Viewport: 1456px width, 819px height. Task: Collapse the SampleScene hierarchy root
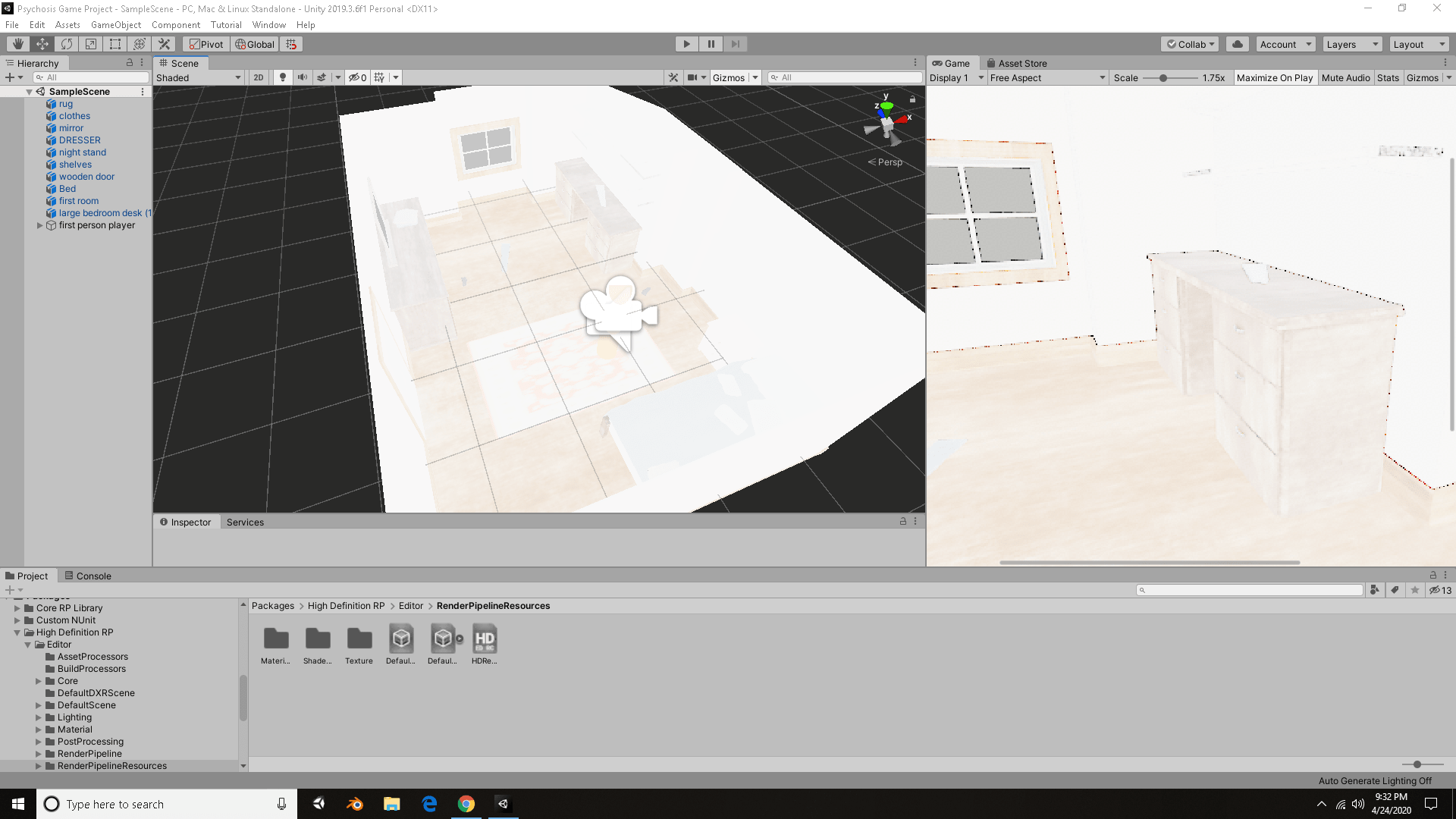click(x=30, y=92)
